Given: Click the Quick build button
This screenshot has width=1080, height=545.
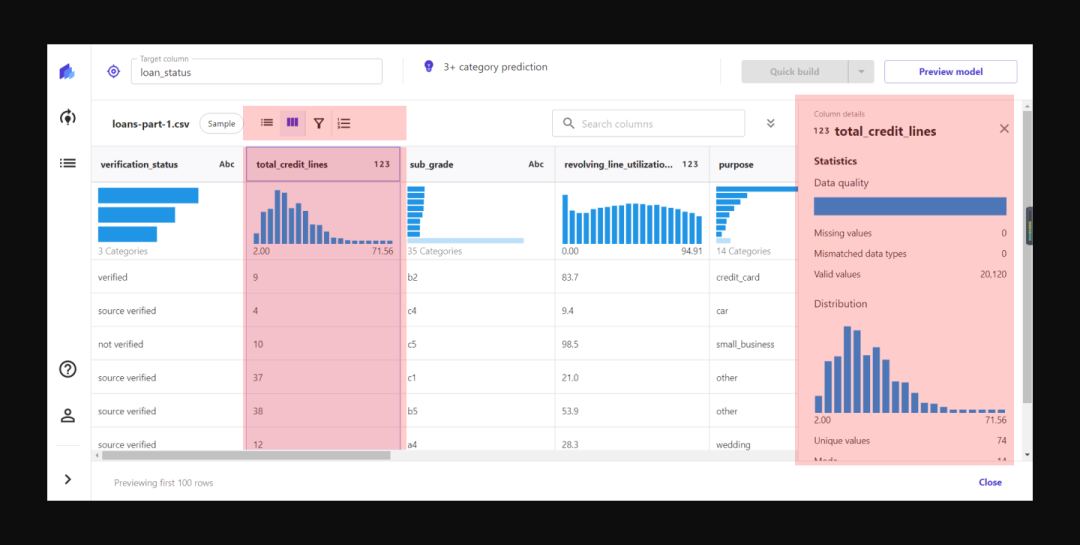Looking at the screenshot, I should pyautogui.click(x=794, y=72).
